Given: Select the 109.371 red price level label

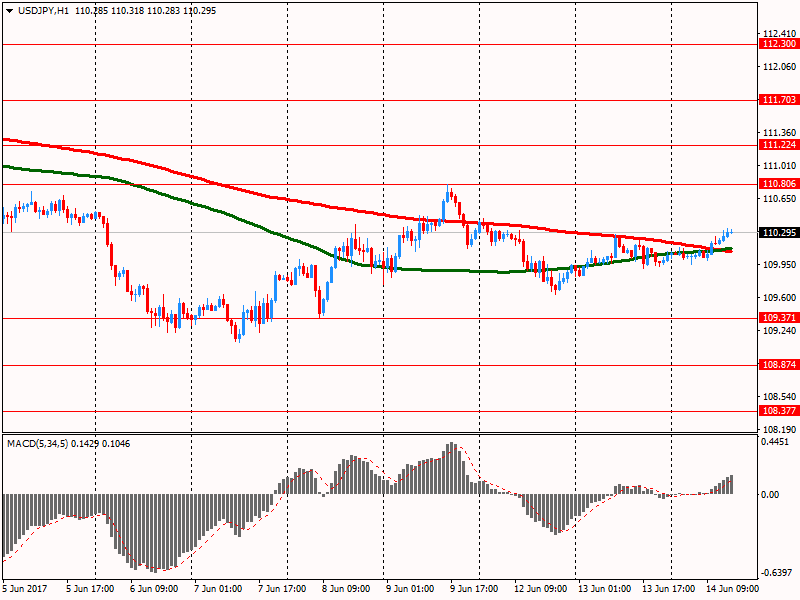Looking at the screenshot, I should 779,318.
